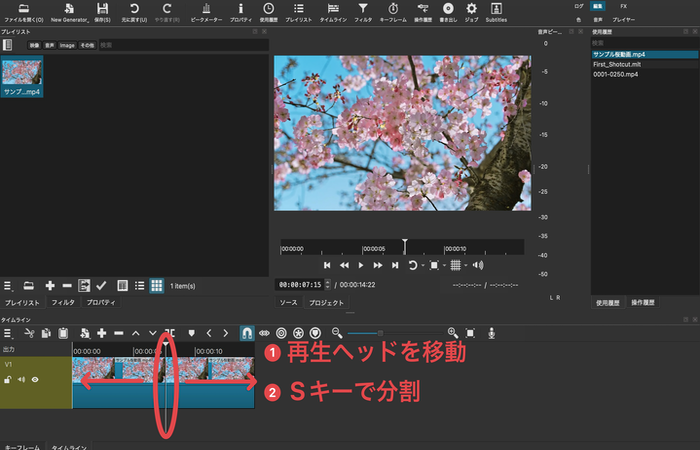The image size is (700, 450).
Task: Open the timeline hamburger menu
Action: tap(7, 332)
